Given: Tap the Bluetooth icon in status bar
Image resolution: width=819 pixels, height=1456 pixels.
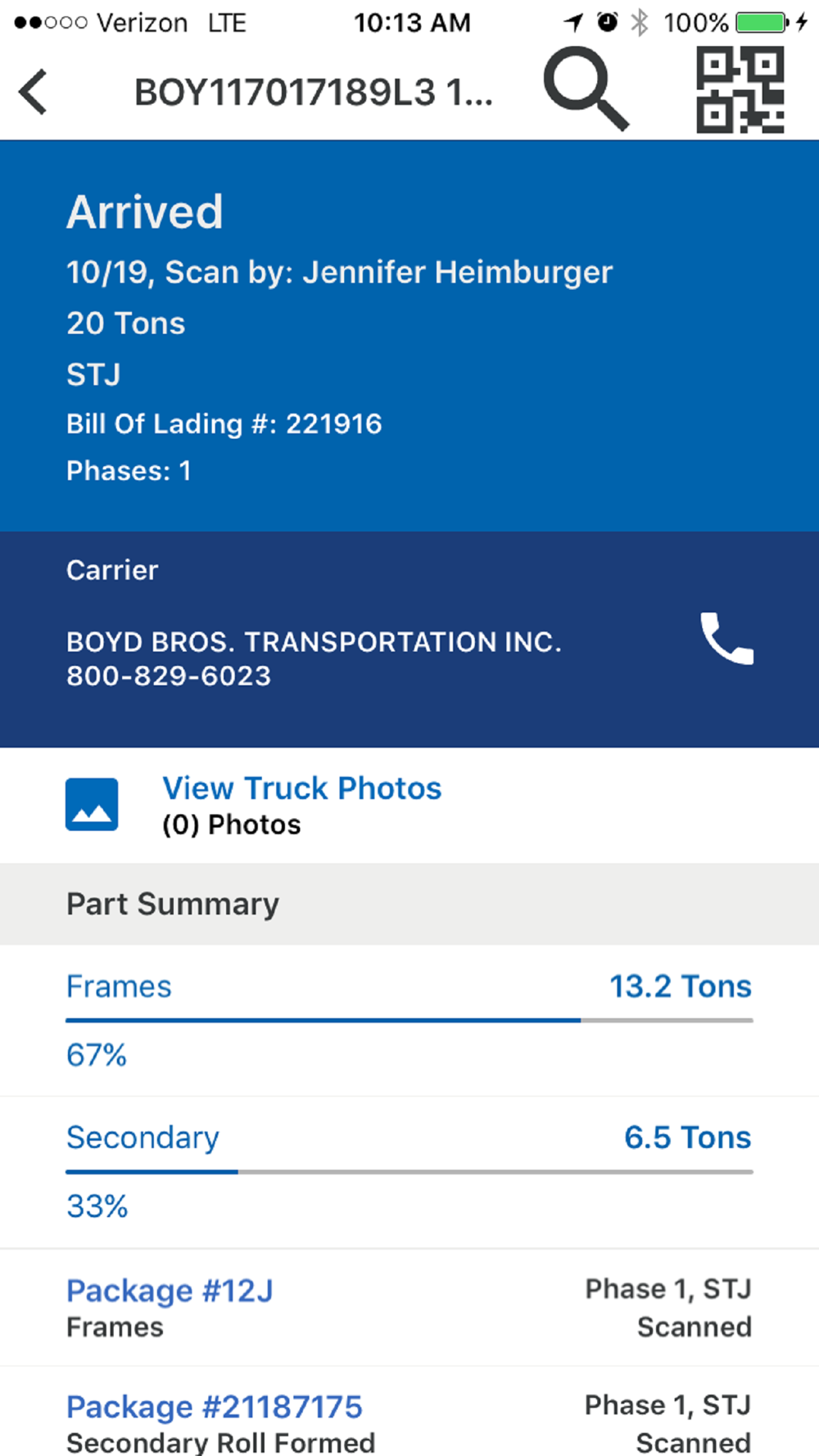Looking at the screenshot, I should [640, 22].
